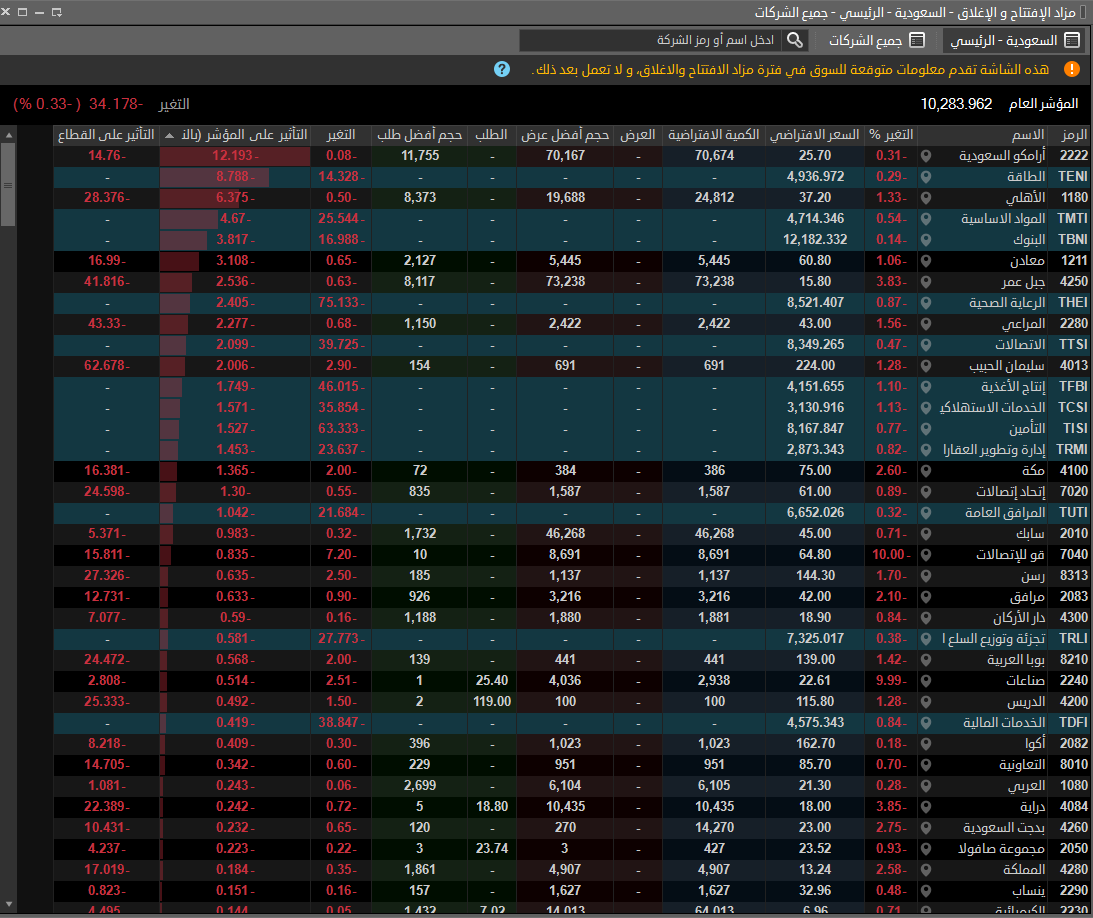Screen dimensions: 1093x918
Task: Sort by the الرمز column header
Action: pyautogui.click(x=1074, y=135)
